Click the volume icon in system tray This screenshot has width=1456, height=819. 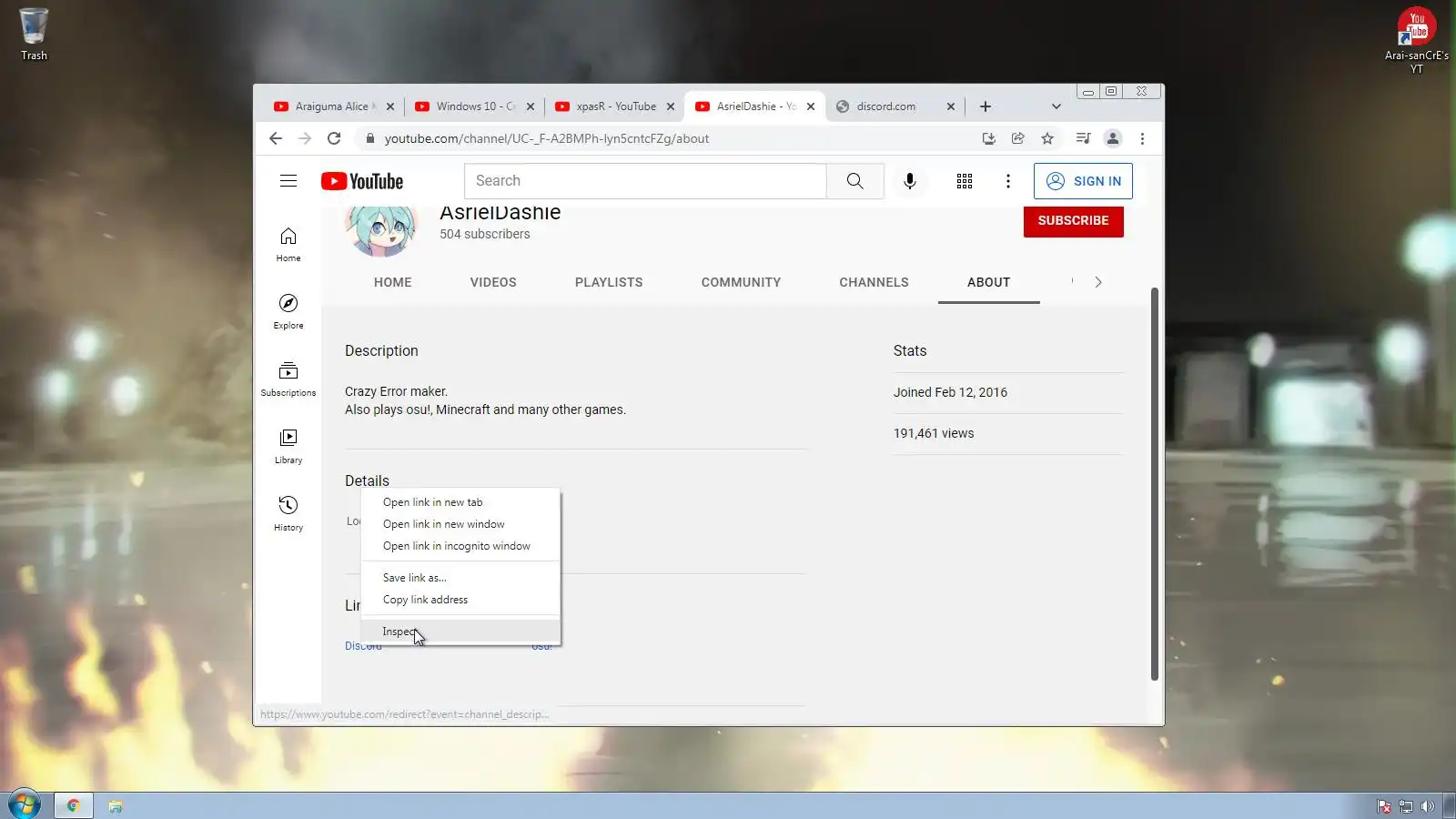pos(1427,806)
